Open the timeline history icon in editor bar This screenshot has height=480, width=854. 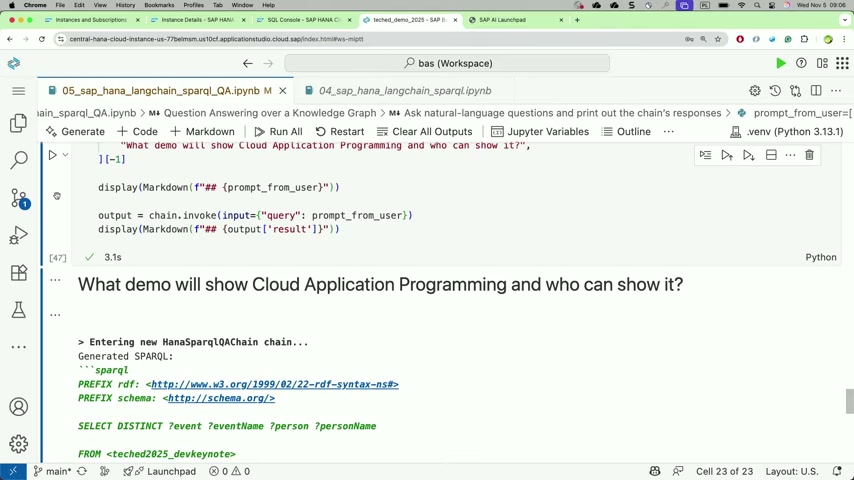[x=775, y=91]
